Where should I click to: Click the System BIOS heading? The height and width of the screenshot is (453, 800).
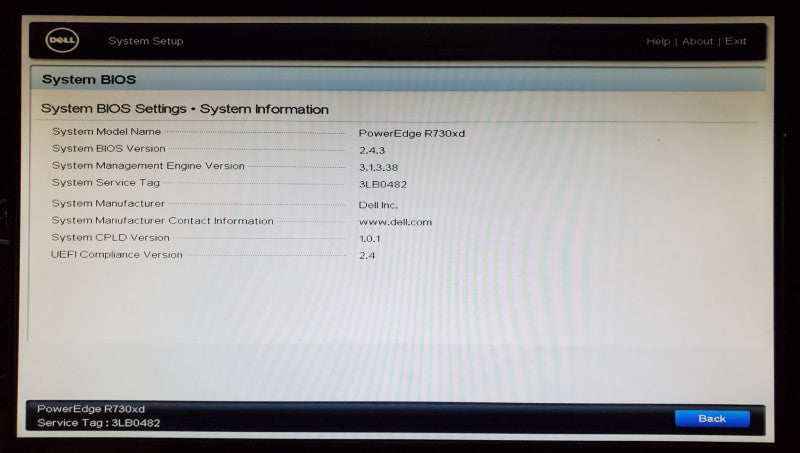89,80
